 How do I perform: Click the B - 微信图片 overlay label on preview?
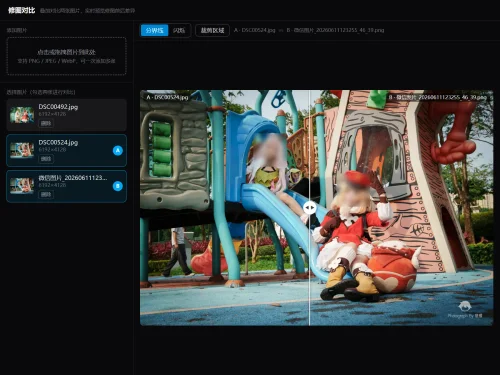(x=437, y=97)
